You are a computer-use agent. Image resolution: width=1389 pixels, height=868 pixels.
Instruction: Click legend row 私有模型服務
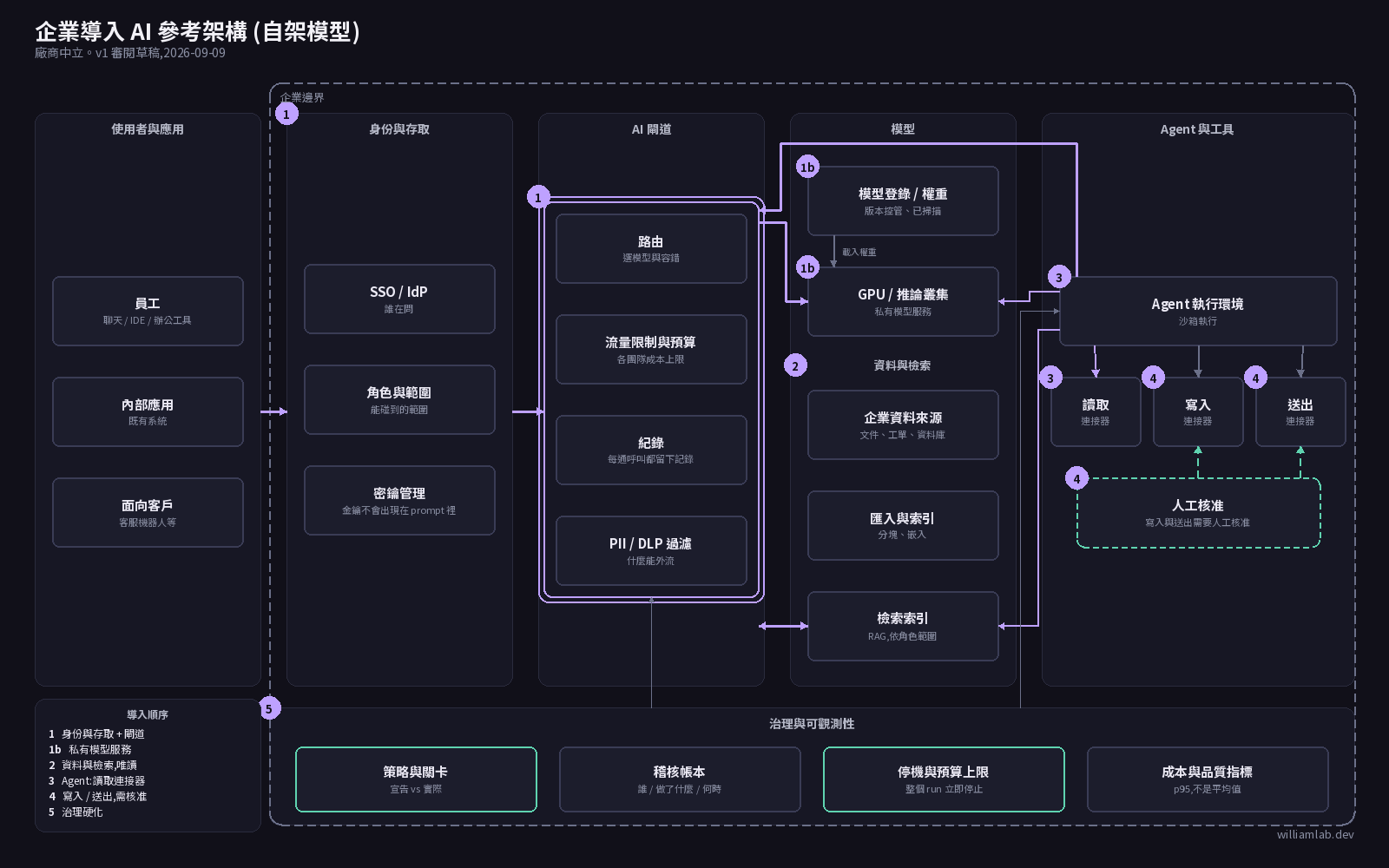point(89,749)
